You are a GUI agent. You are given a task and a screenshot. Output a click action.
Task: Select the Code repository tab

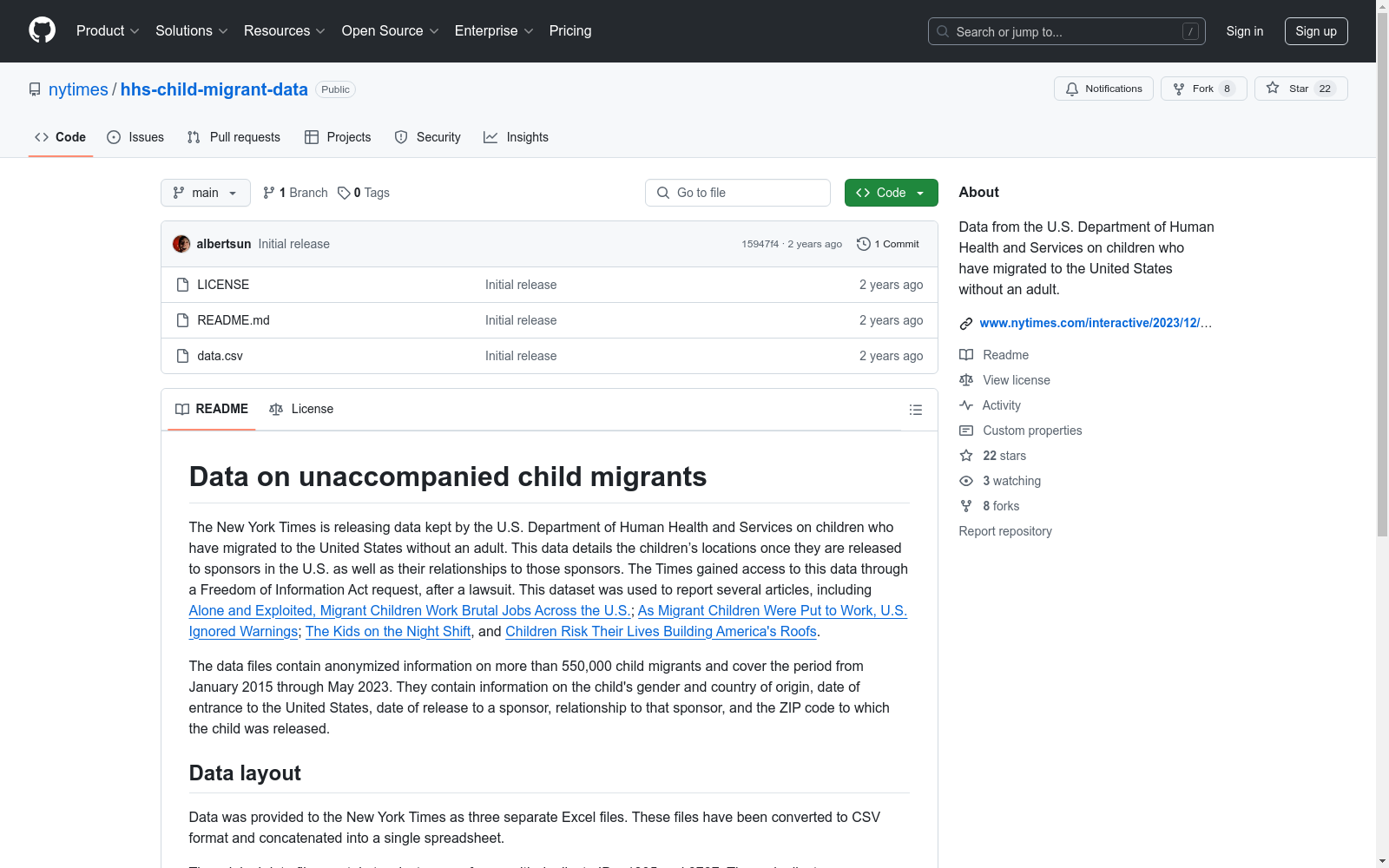[x=61, y=137]
